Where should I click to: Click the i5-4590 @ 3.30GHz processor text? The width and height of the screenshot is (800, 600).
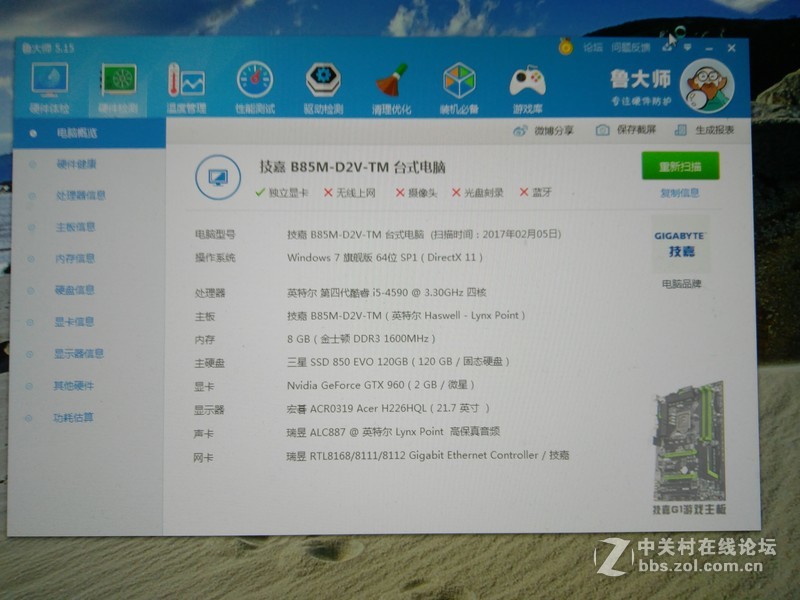(429, 293)
